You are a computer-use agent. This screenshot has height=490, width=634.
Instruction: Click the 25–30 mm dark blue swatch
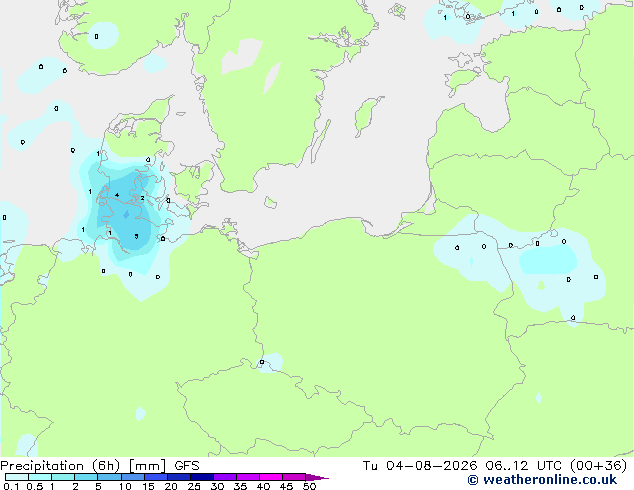point(201,477)
